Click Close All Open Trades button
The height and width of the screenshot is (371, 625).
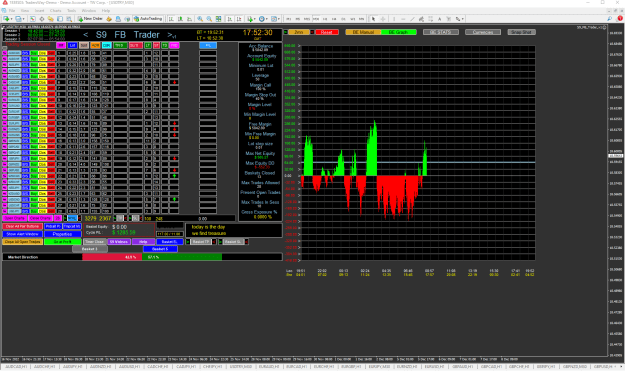coord(22,242)
